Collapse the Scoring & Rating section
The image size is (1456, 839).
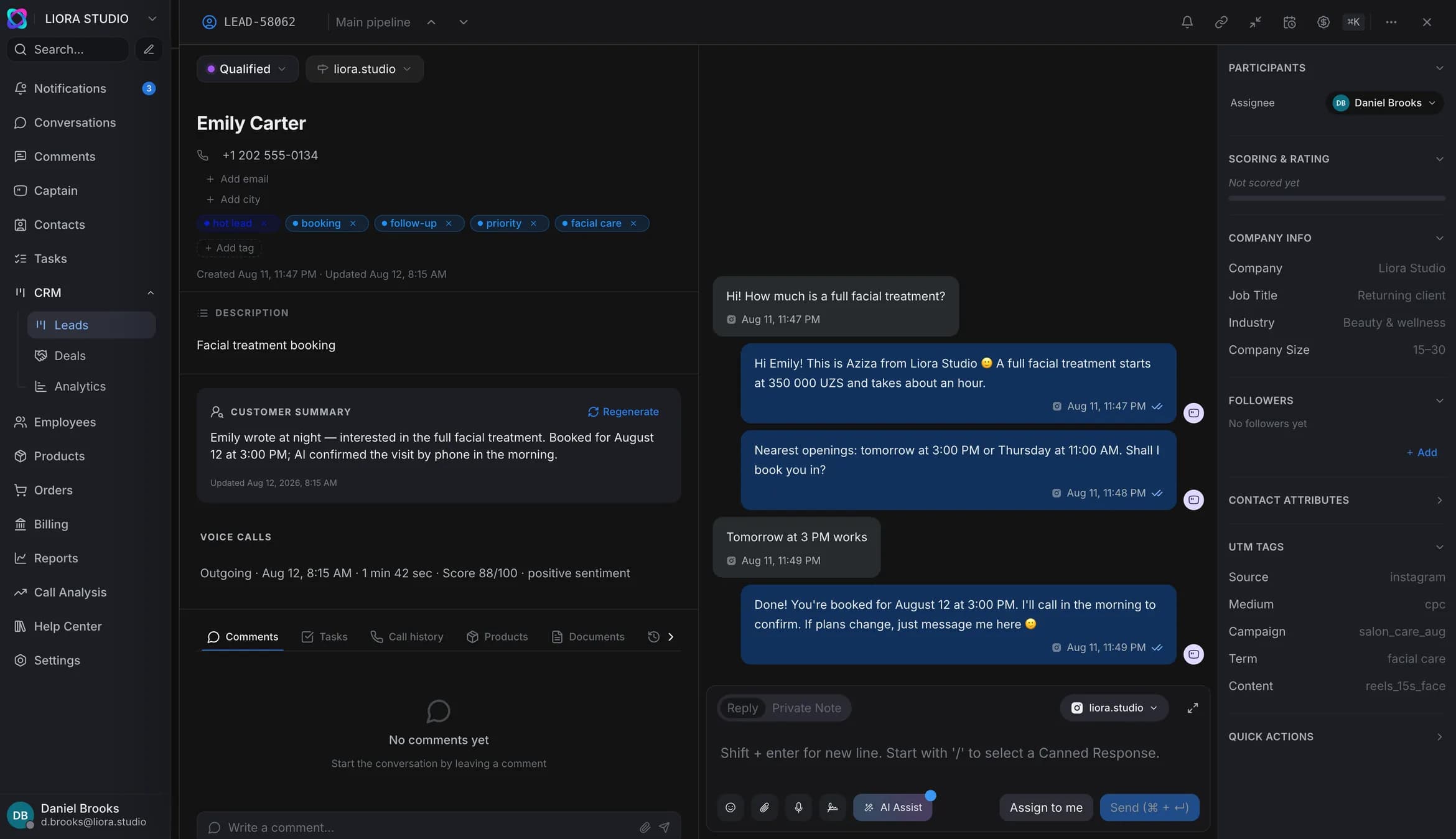click(x=1439, y=159)
